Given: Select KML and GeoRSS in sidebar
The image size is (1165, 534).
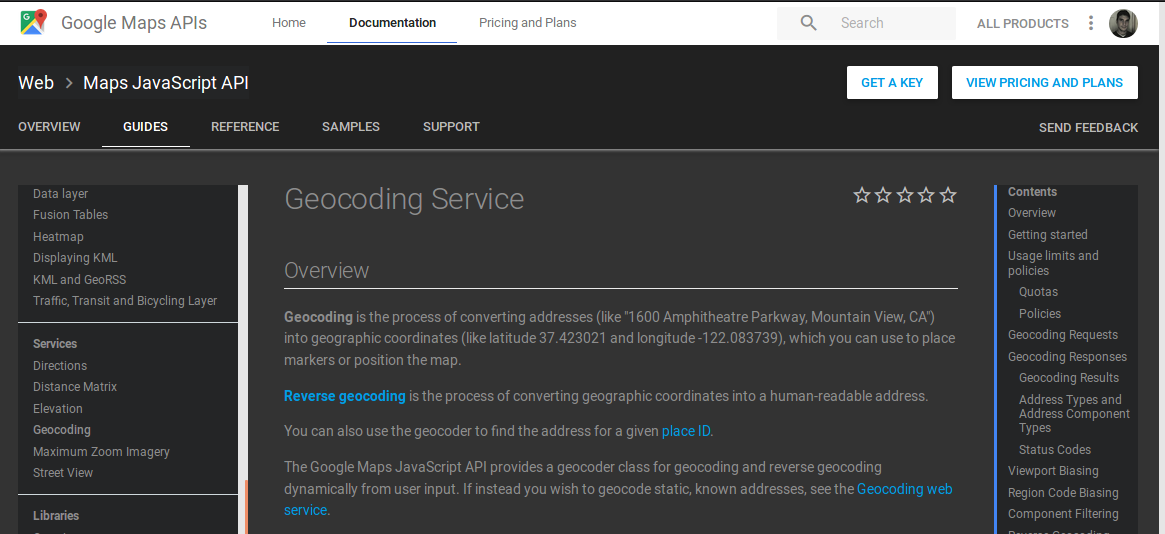Looking at the screenshot, I should click(x=79, y=280).
